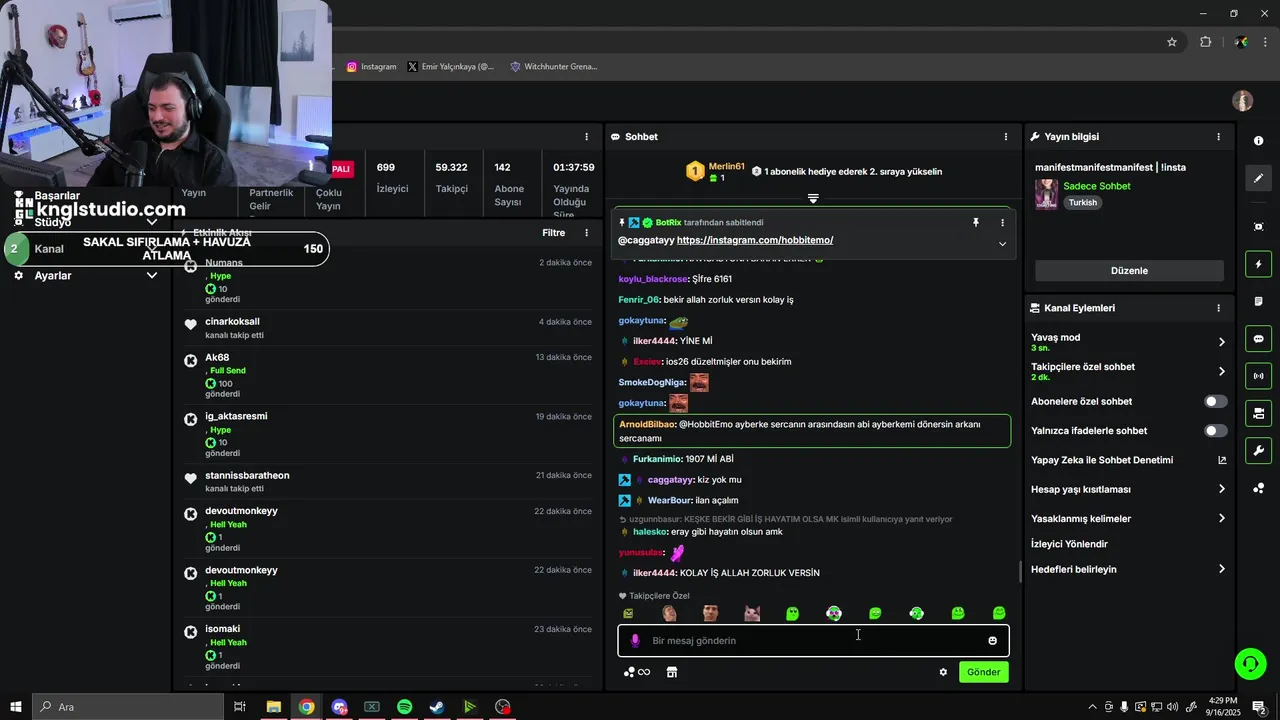Expand the pinned message chevron
The height and width of the screenshot is (720, 1280).
pyautogui.click(x=1002, y=244)
